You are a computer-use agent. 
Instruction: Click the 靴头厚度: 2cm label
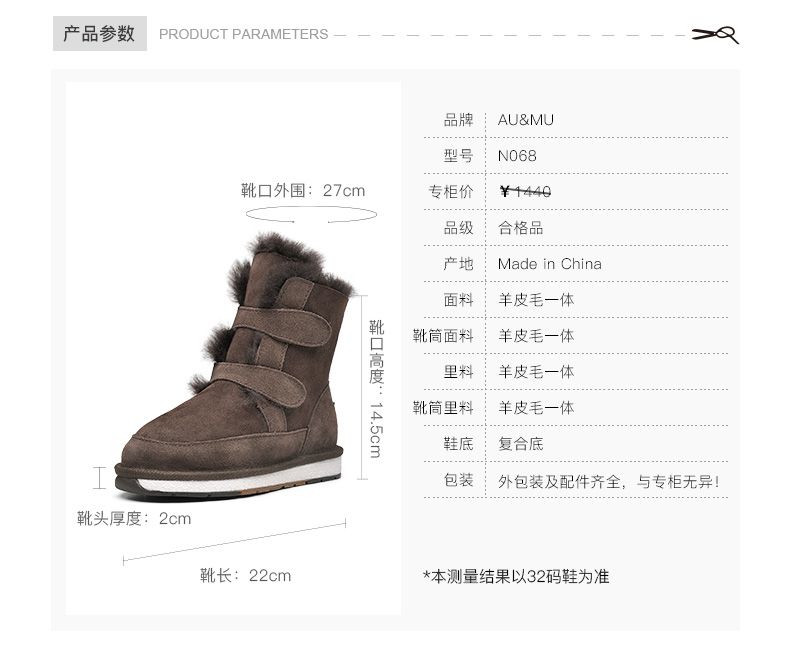click(x=134, y=518)
